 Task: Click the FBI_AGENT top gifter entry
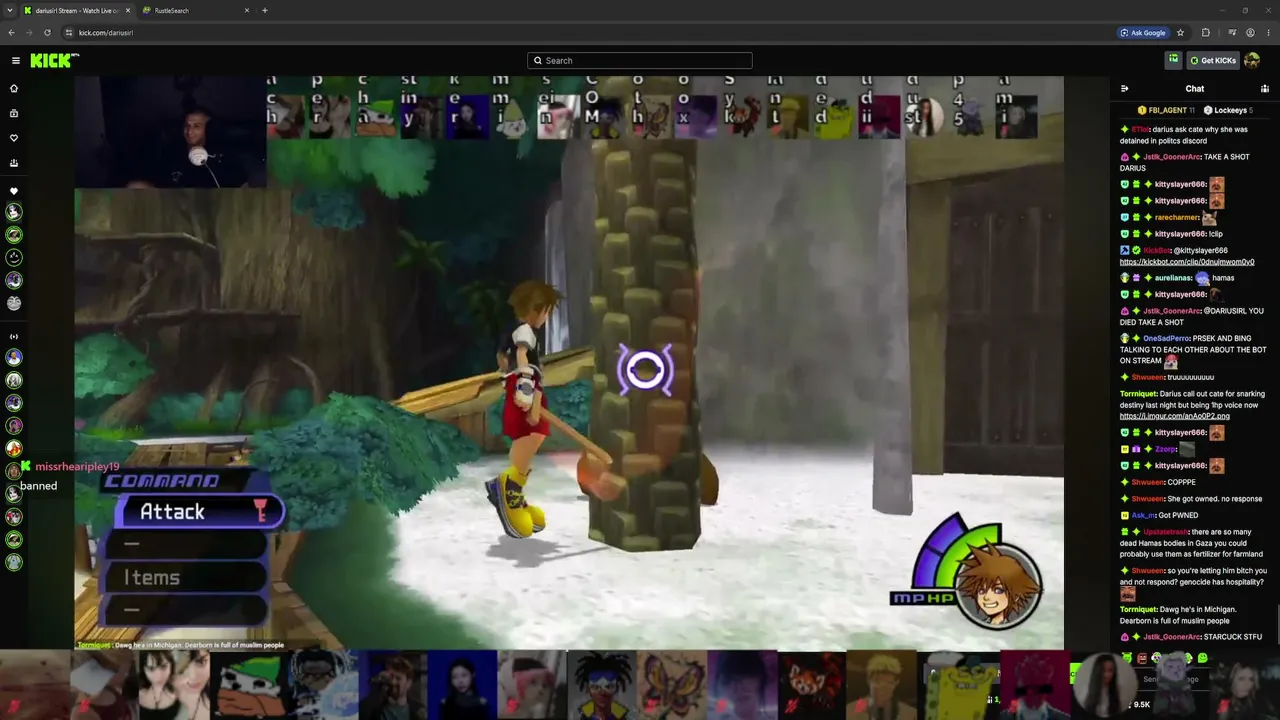click(x=1166, y=110)
